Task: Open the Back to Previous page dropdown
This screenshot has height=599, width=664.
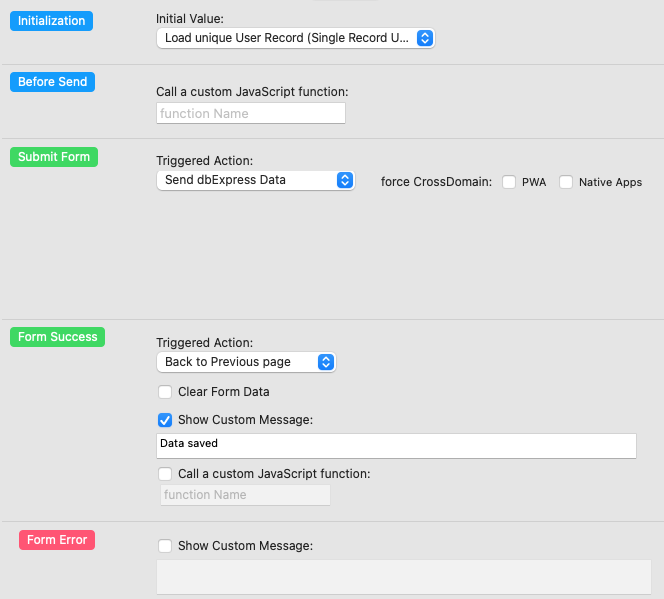Action: (x=245, y=362)
